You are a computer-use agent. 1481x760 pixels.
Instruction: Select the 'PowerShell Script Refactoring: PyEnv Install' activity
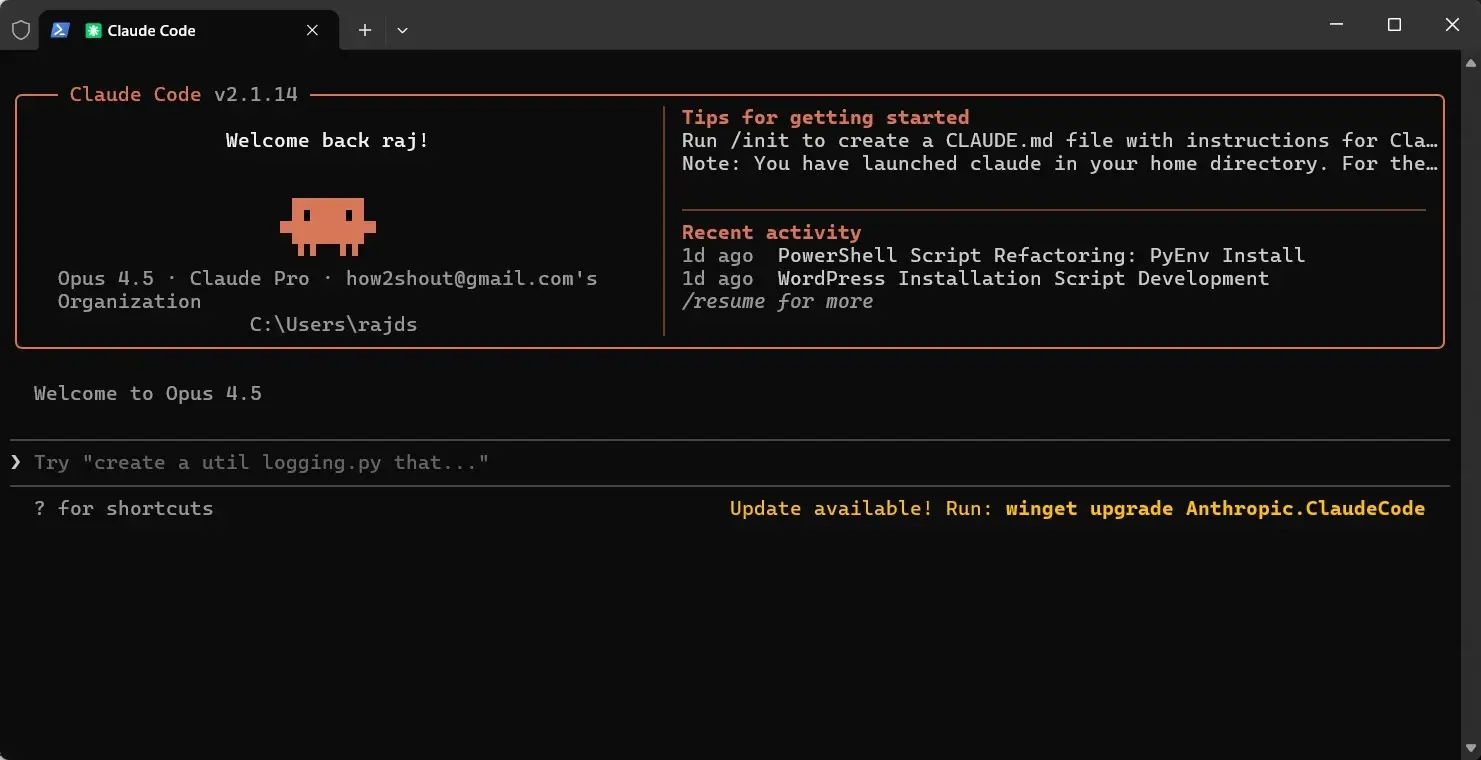(1040, 255)
